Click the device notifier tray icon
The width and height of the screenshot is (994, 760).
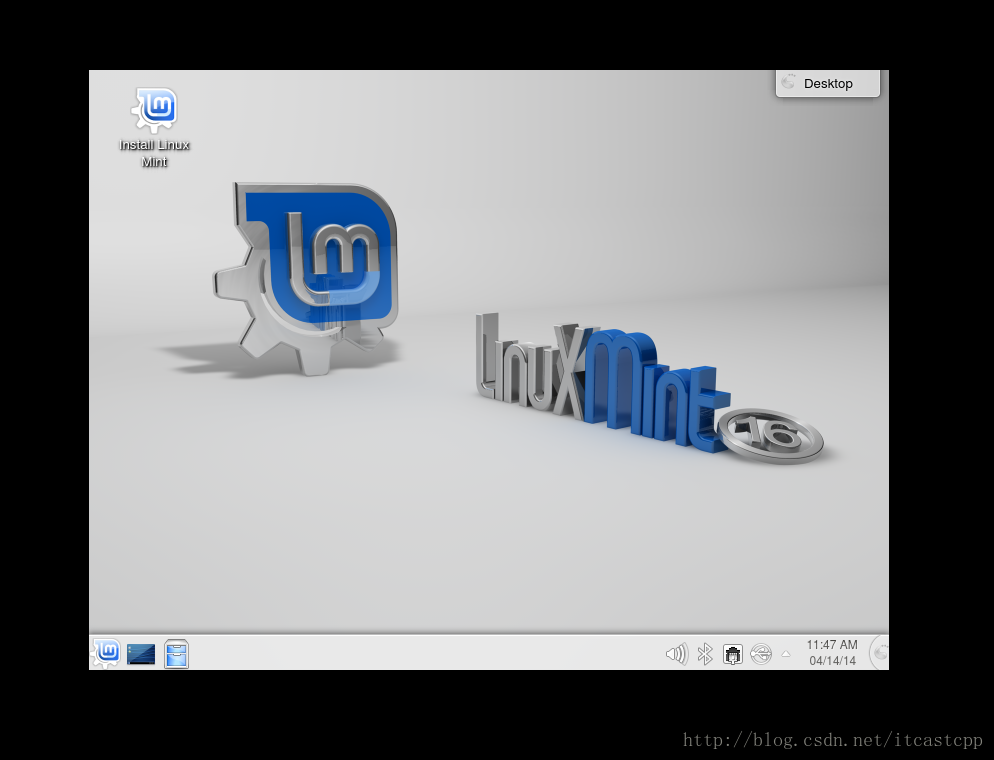[x=761, y=654]
